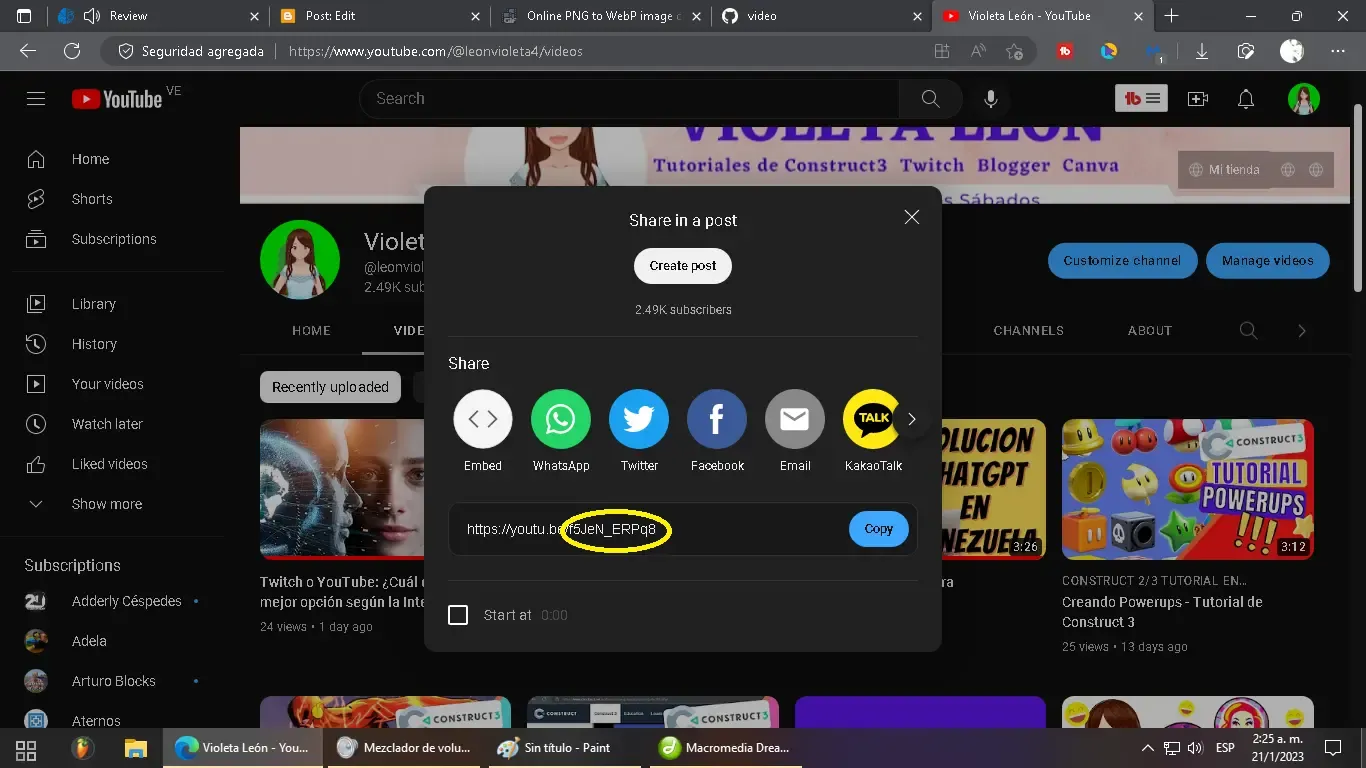Switch to the HOME channel tab
Image resolution: width=1366 pixels, height=768 pixels.
[311, 330]
